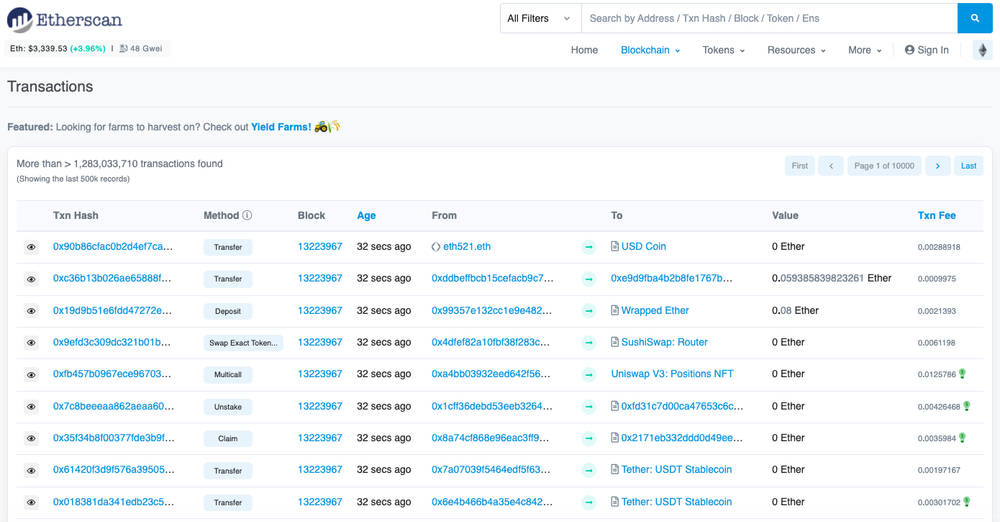Click the contract icon beside Wrapped Ether

click(615, 310)
